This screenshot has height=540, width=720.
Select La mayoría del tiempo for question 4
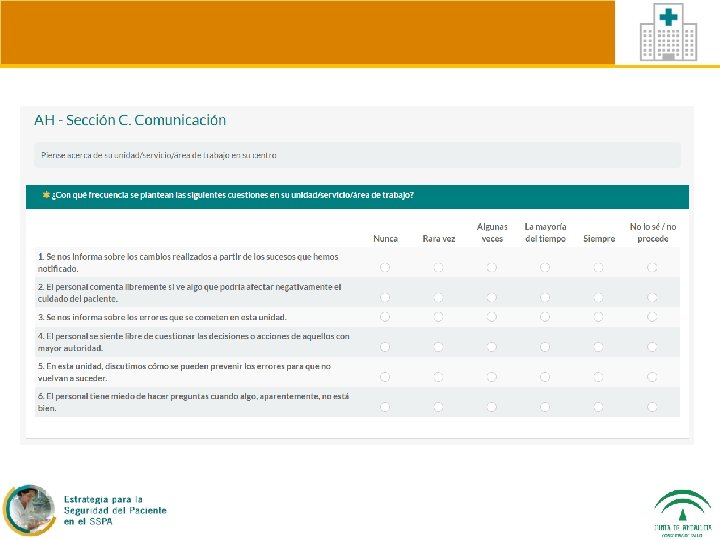[x=545, y=347]
